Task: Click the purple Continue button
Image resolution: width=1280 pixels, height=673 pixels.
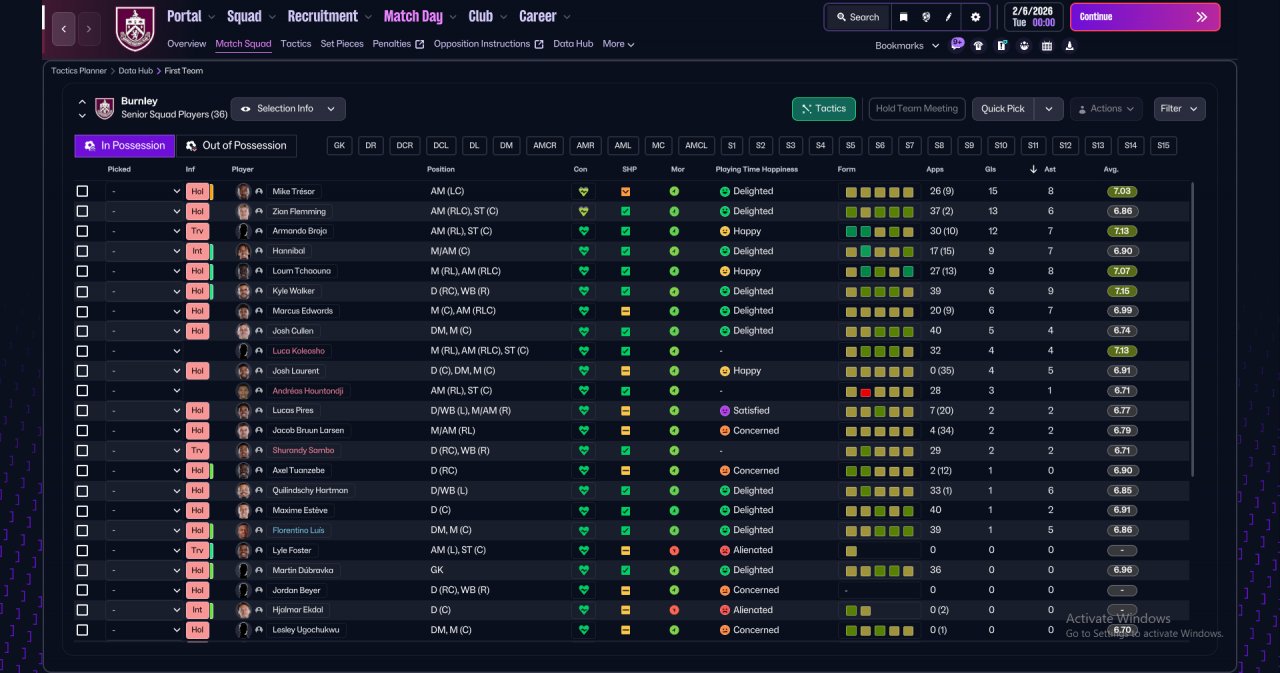Action: point(1145,17)
